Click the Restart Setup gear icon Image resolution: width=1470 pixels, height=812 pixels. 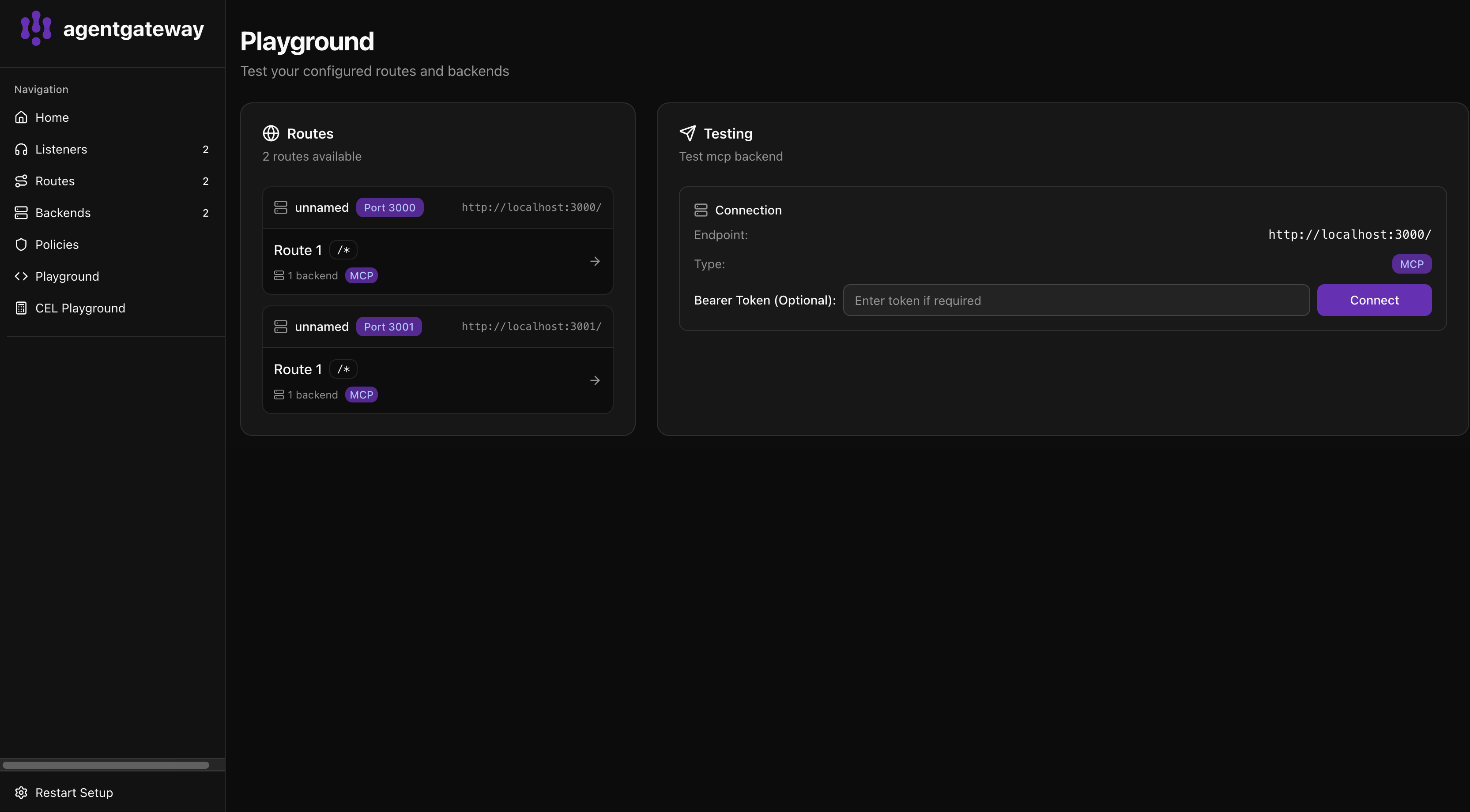(21, 793)
